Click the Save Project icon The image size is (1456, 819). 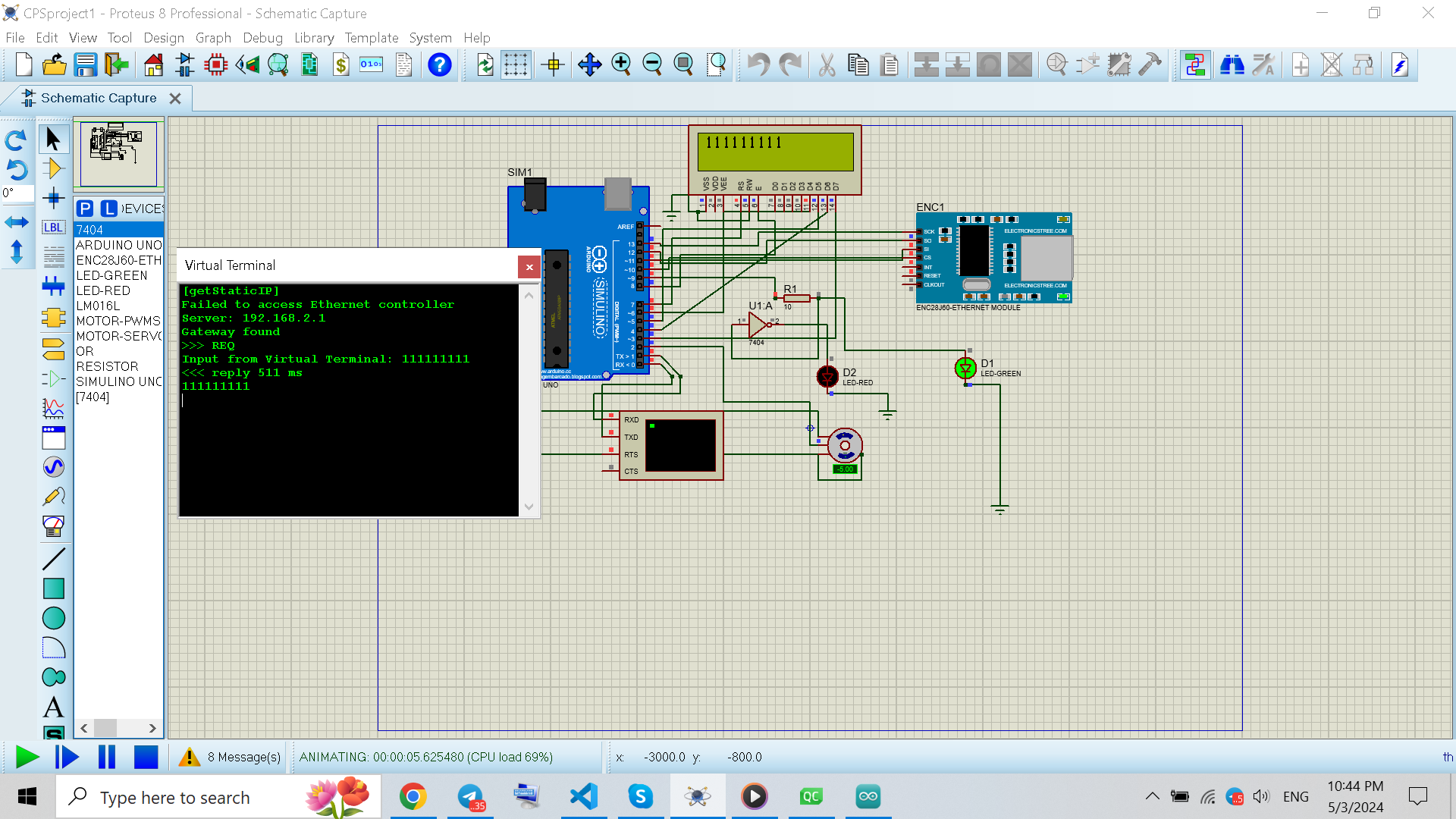[86, 65]
